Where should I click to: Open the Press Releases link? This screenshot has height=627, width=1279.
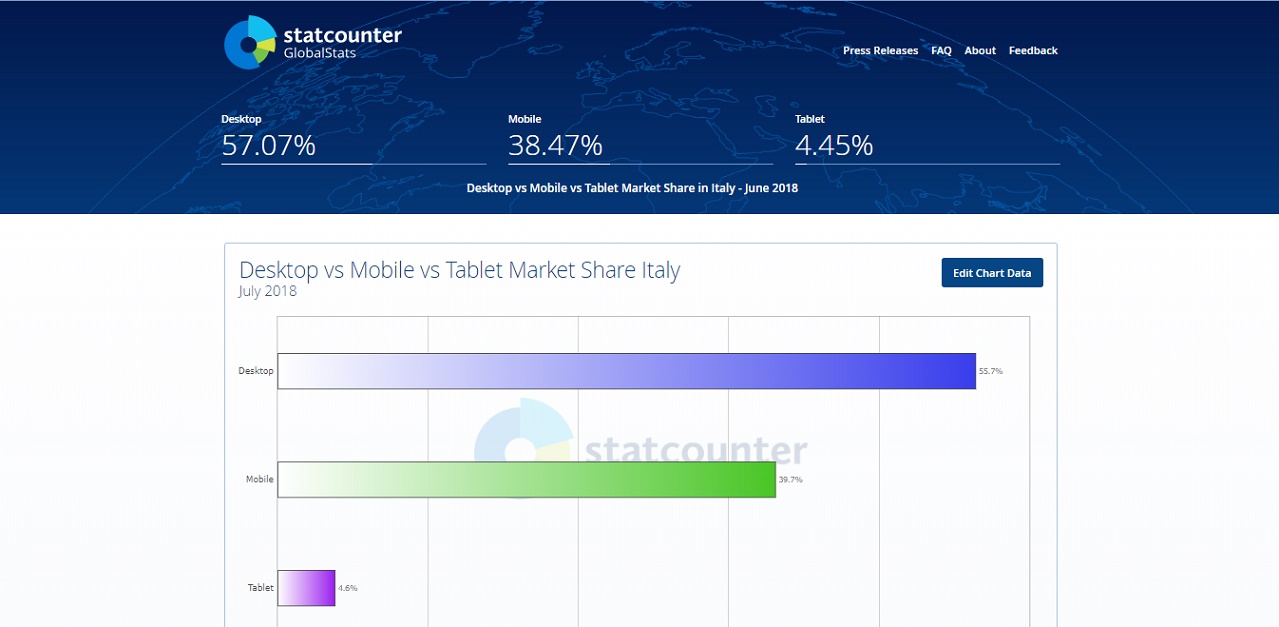point(880,51)
